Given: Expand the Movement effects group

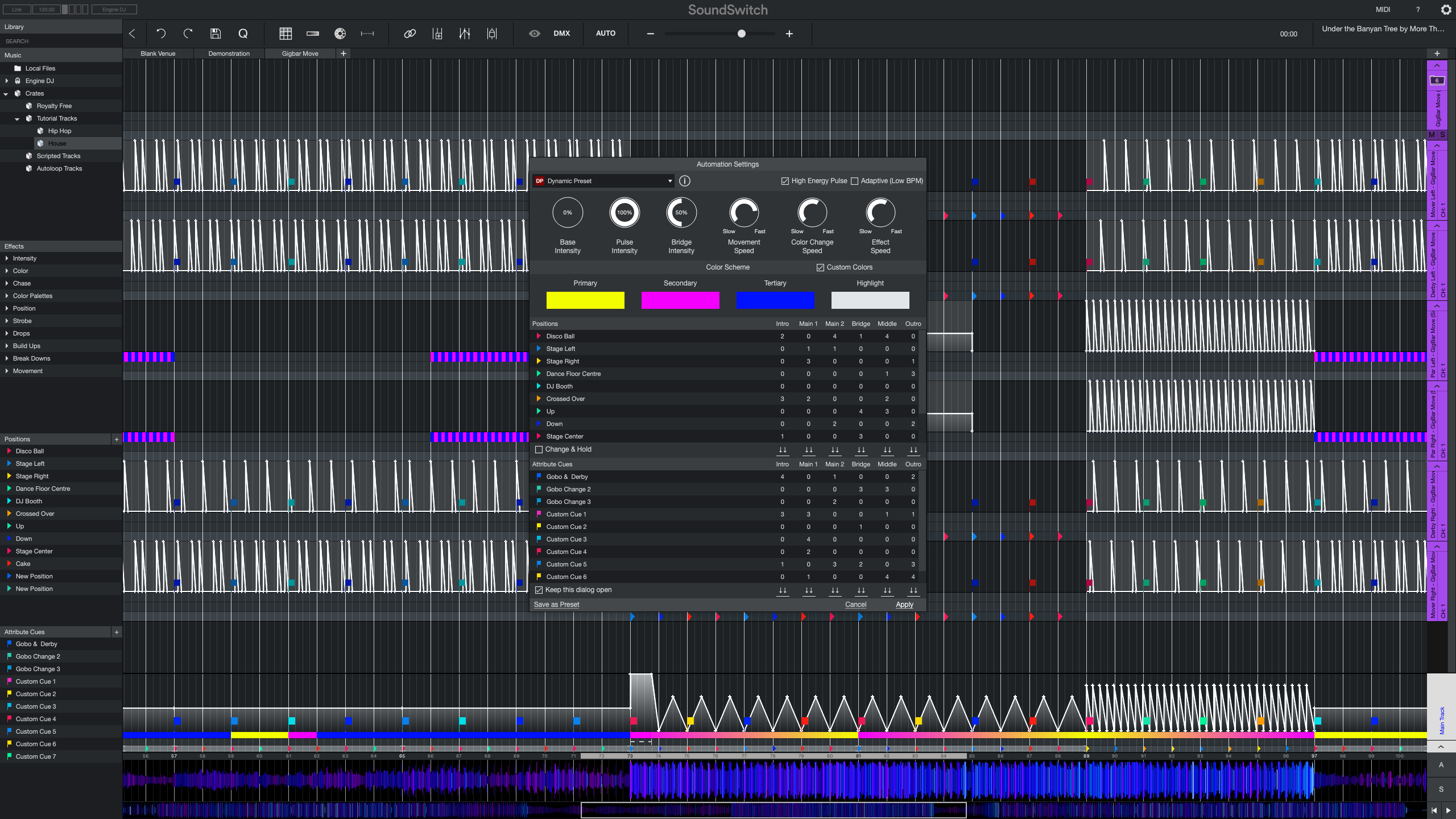Looking at the screenshot, I should point(6,371).
